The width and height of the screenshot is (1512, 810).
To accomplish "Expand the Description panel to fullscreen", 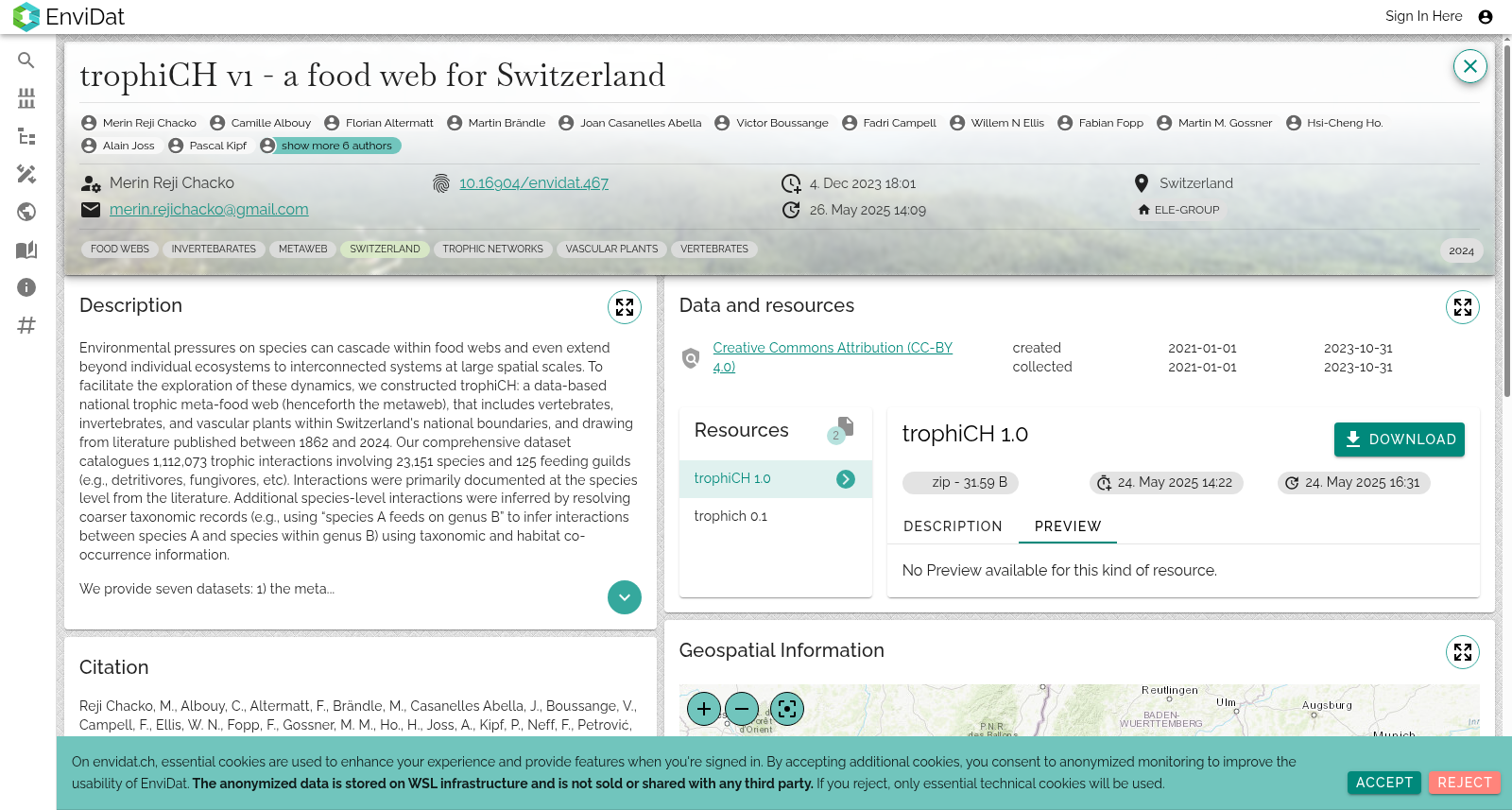I will pos(625,307).
